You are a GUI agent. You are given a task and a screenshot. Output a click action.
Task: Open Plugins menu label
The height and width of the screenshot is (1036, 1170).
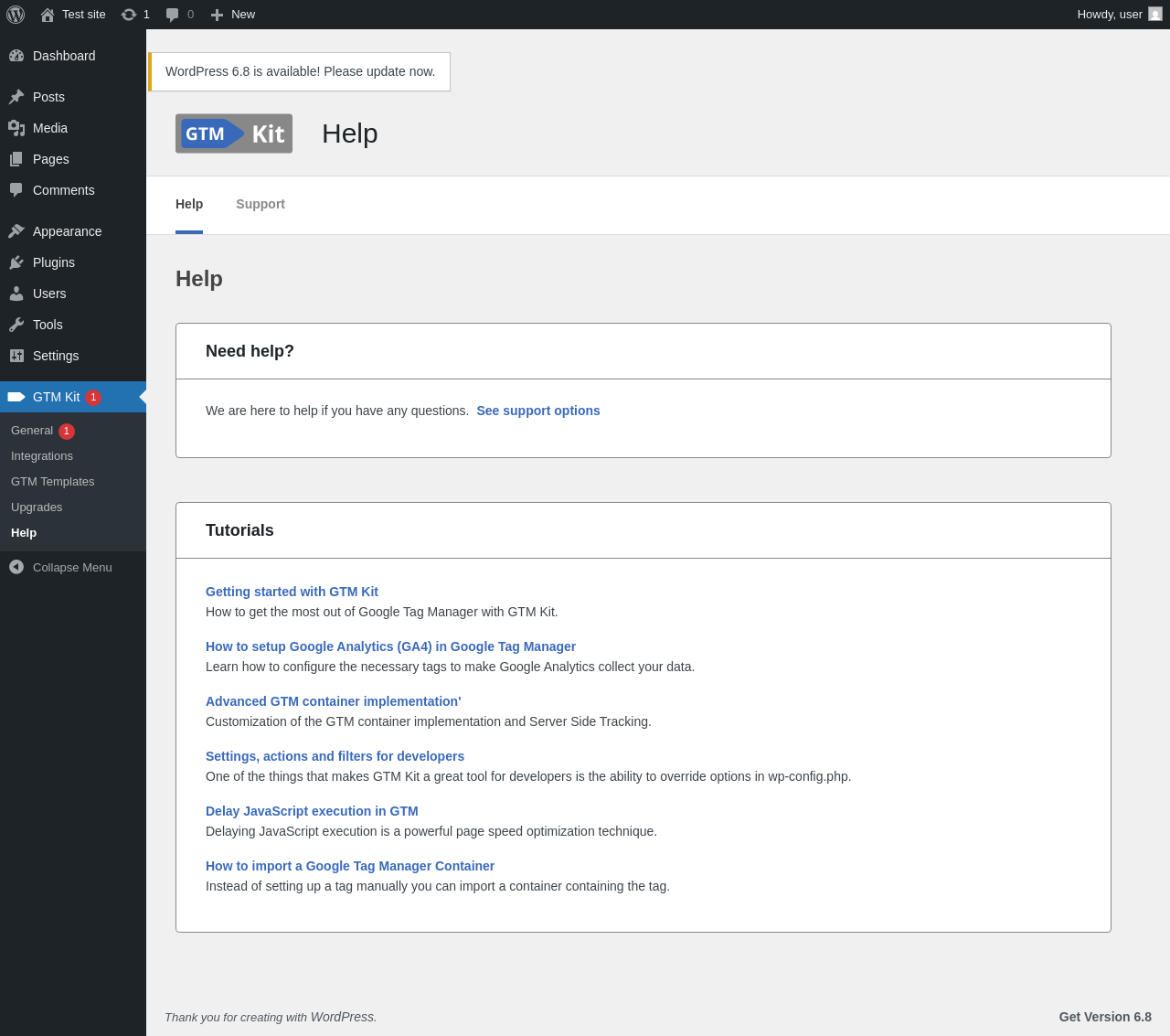pos(54,262)
